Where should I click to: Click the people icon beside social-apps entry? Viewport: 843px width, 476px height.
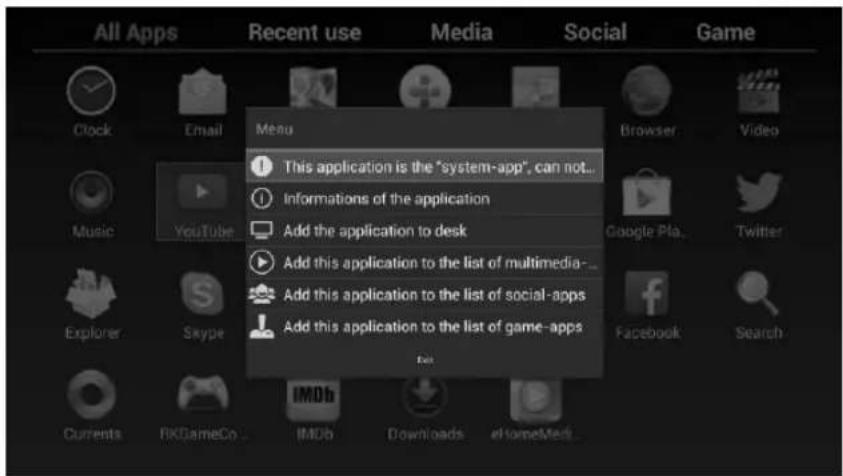(262, 295)
